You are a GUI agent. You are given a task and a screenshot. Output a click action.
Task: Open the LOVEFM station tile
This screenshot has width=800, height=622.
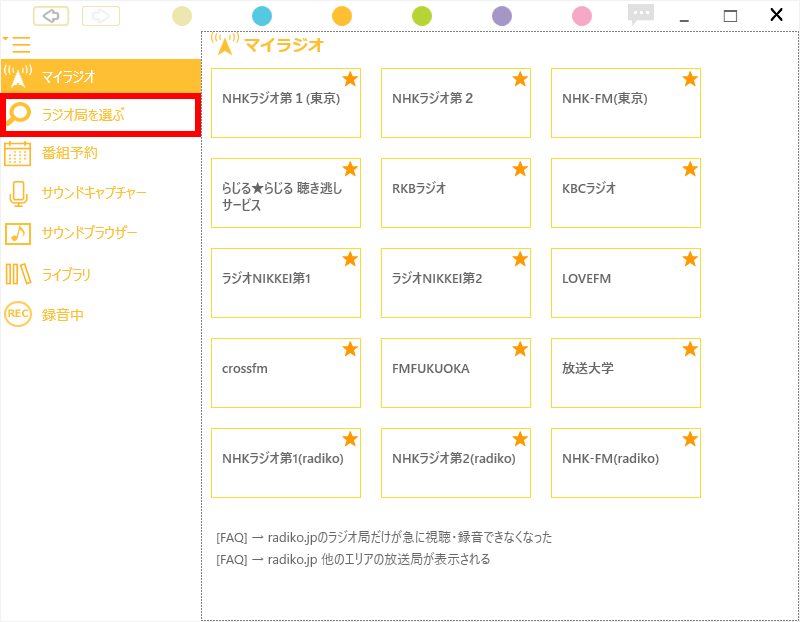[626, 283]
